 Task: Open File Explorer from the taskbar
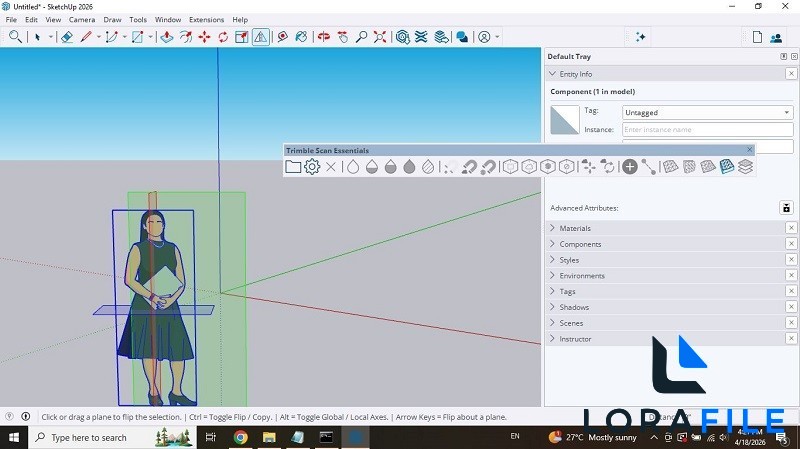point(269,437)
